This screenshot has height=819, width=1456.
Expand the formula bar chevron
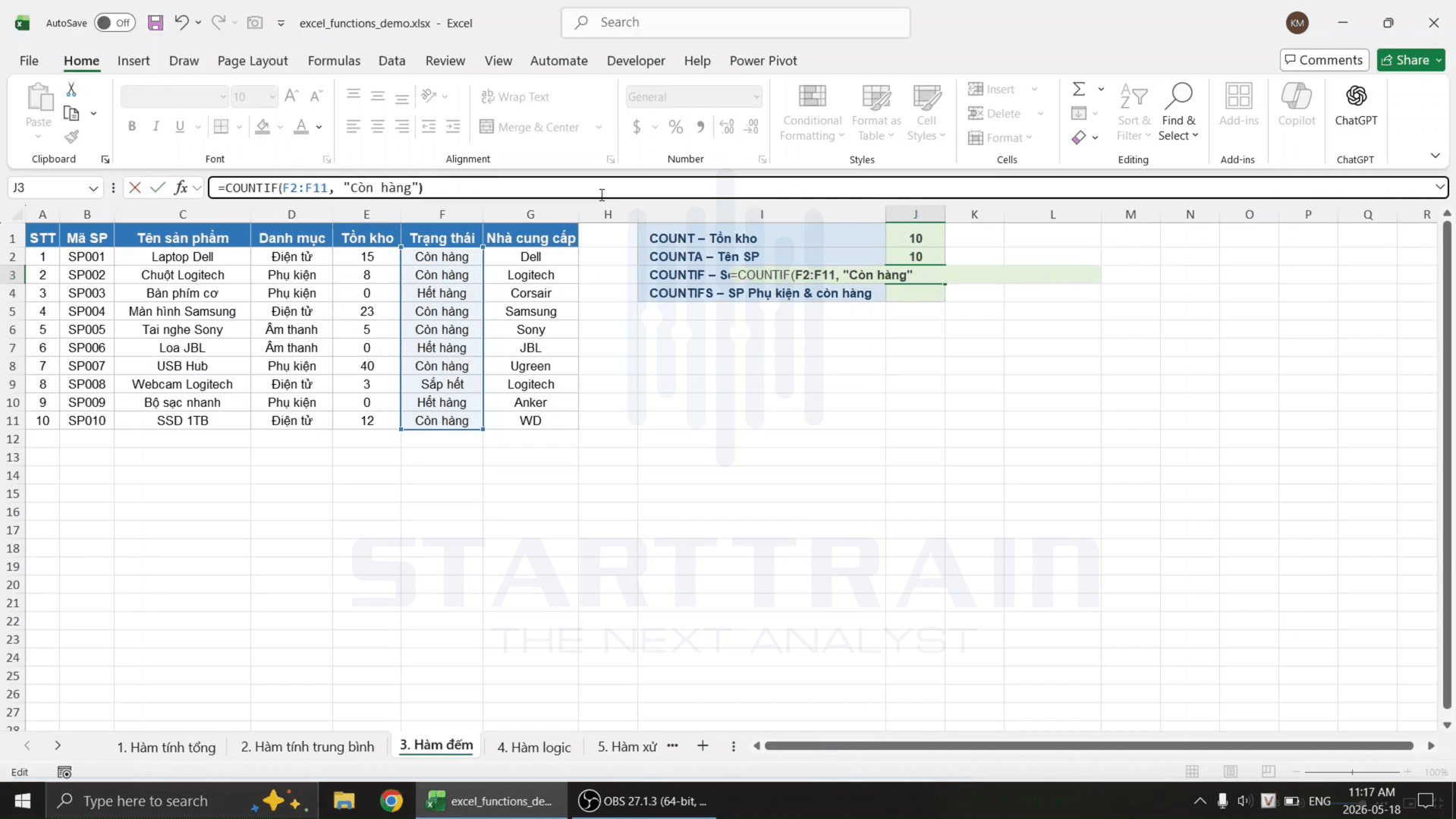pyautogui.click(x=1439, y=187)
